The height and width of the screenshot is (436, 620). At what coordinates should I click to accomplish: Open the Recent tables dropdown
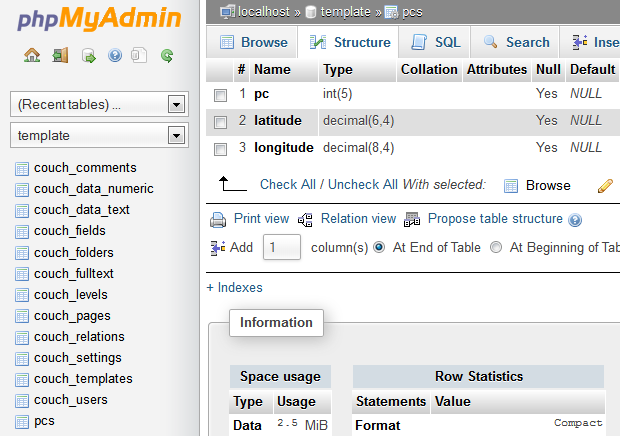99,104
